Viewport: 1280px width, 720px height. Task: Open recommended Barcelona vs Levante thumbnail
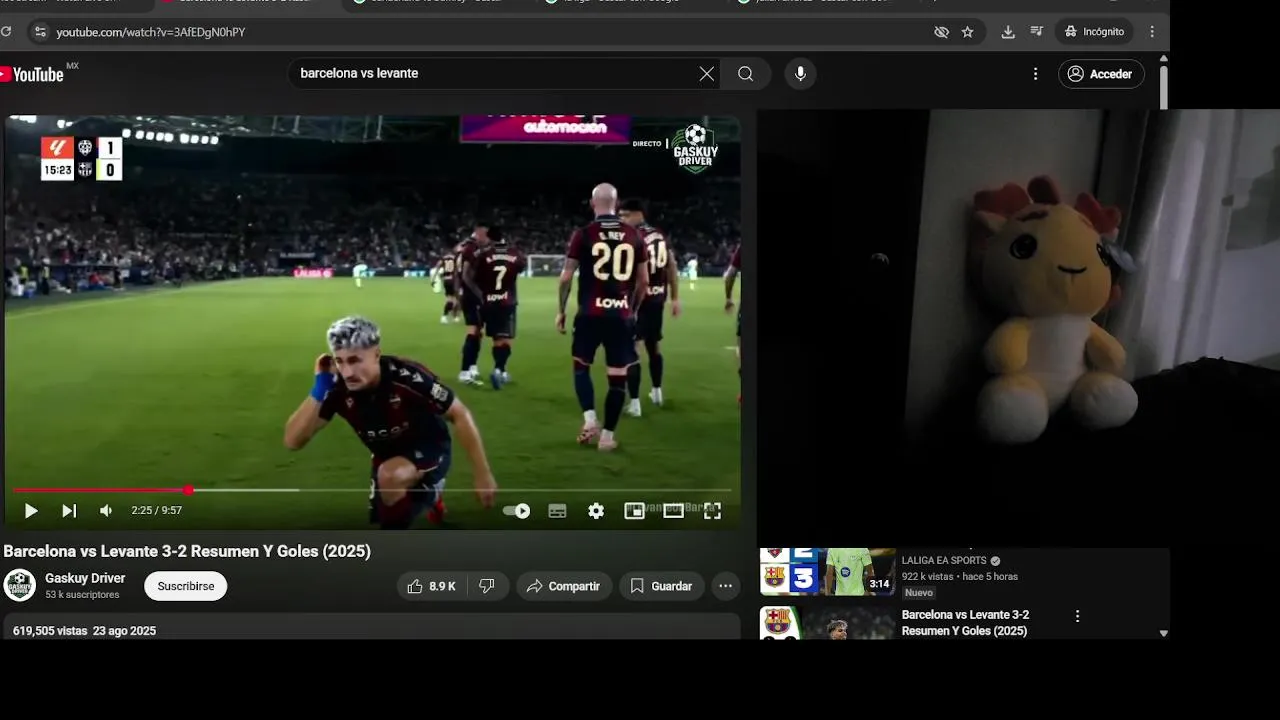[828, 623]
